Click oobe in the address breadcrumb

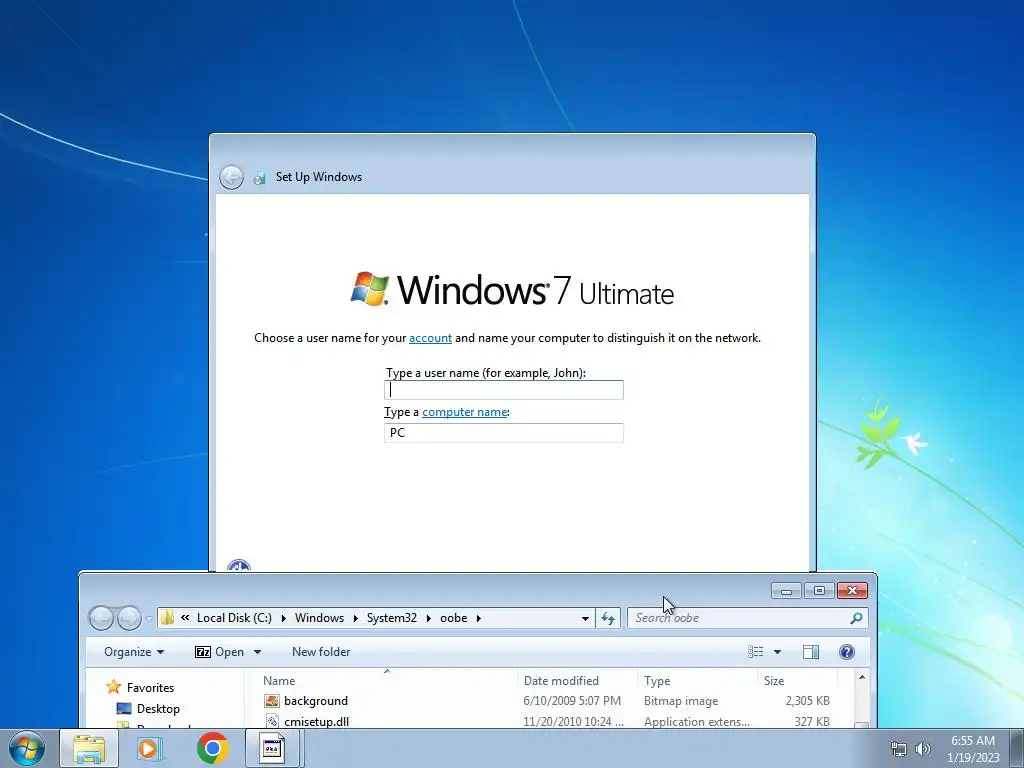(x=453, y=618)
